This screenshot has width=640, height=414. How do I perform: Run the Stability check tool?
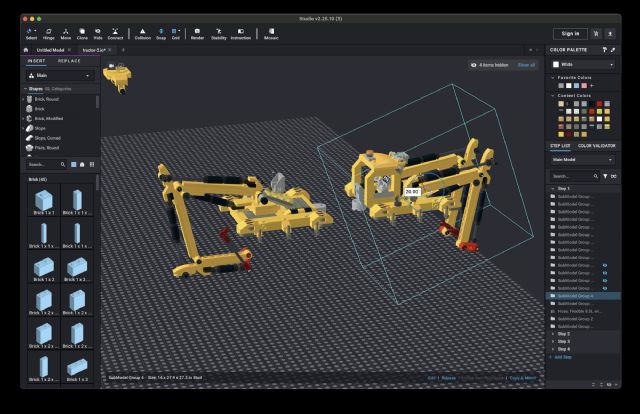(x=218, y=32)
